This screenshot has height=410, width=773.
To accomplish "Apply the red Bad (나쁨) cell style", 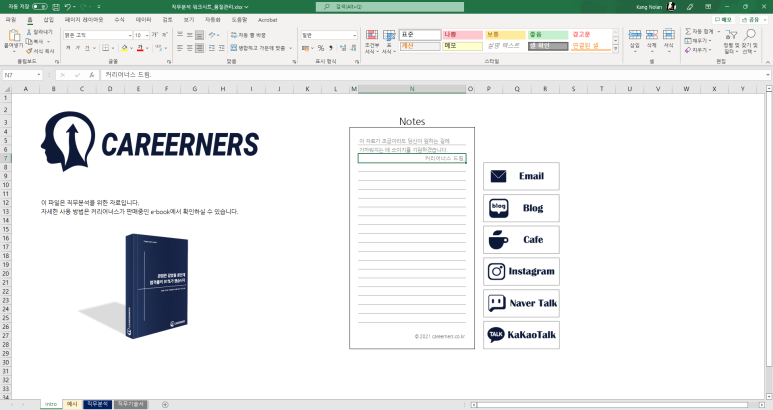I will point(462,34).
